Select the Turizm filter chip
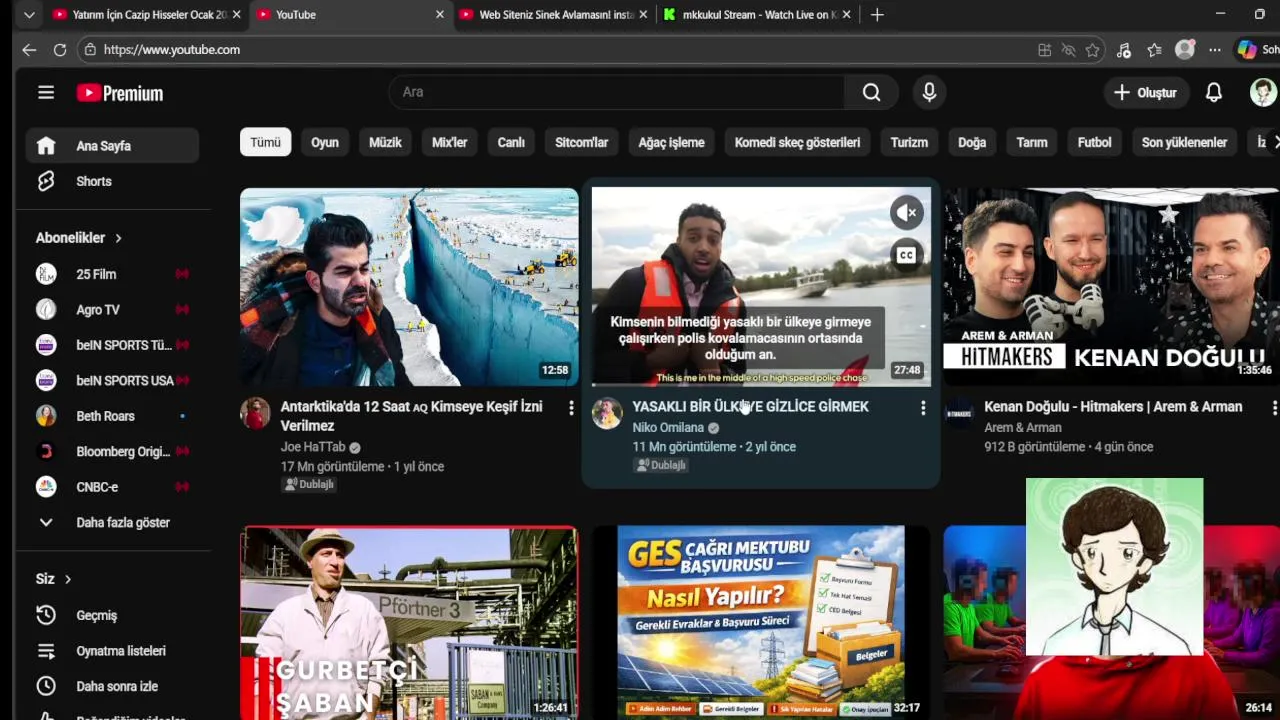This screenshot has width=1280, height=720. pyautogui.click(x=909, y=142)
